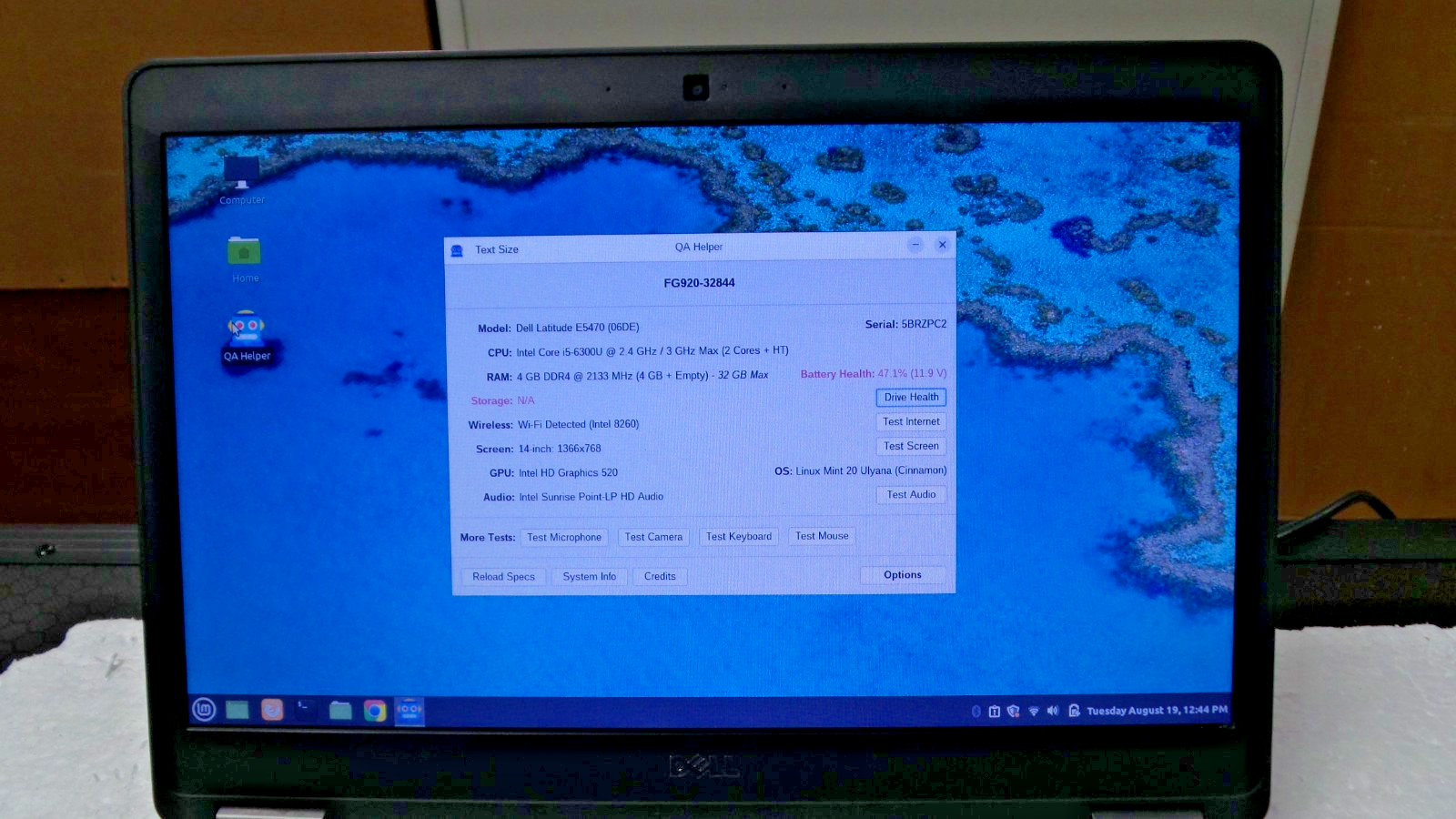Image resolution: width=1456 pixels, height=819 pixels.
Task: Click the Battery Health 47.1% value
Action: pyautogui.click(x=912, y=374)
